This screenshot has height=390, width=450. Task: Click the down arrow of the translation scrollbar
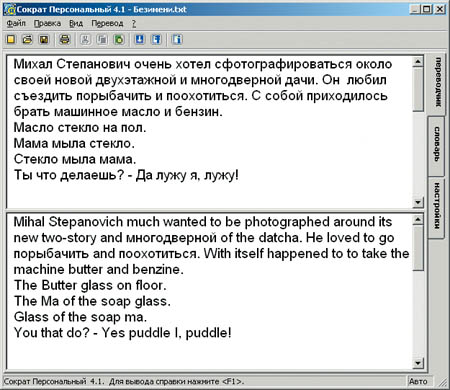pyautogui.click(x=418, y=363)
